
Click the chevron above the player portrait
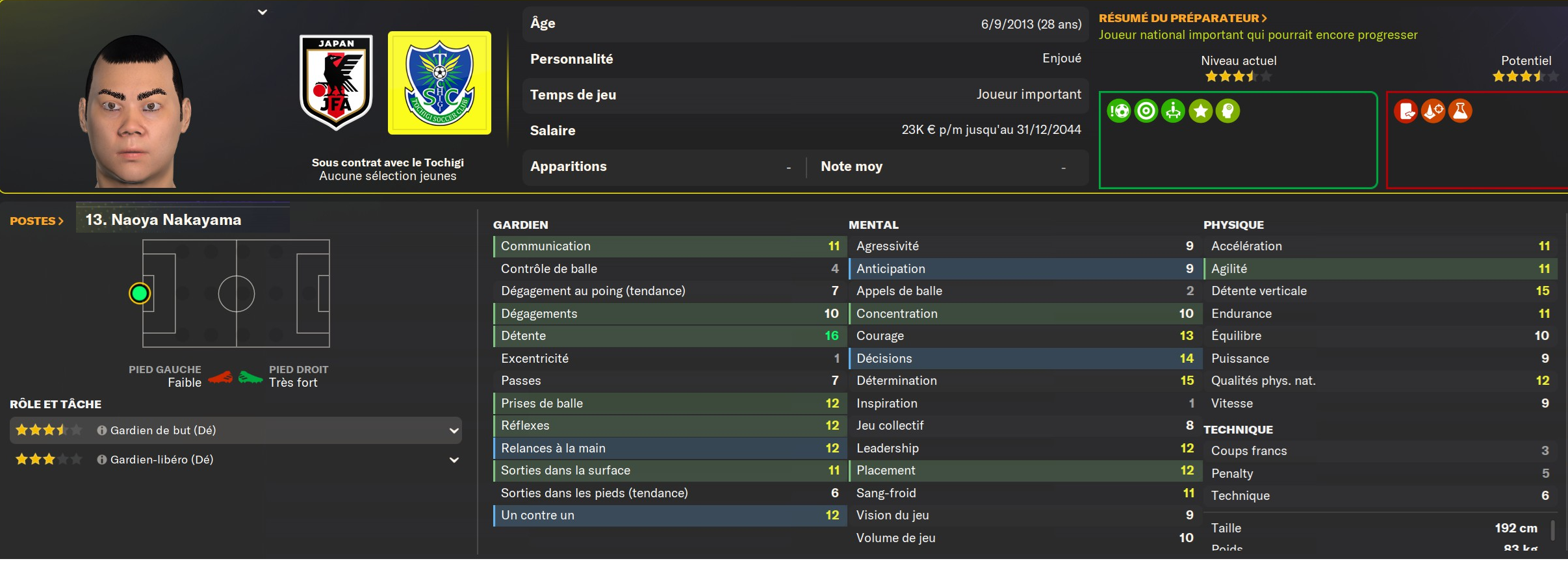point(263,12)
